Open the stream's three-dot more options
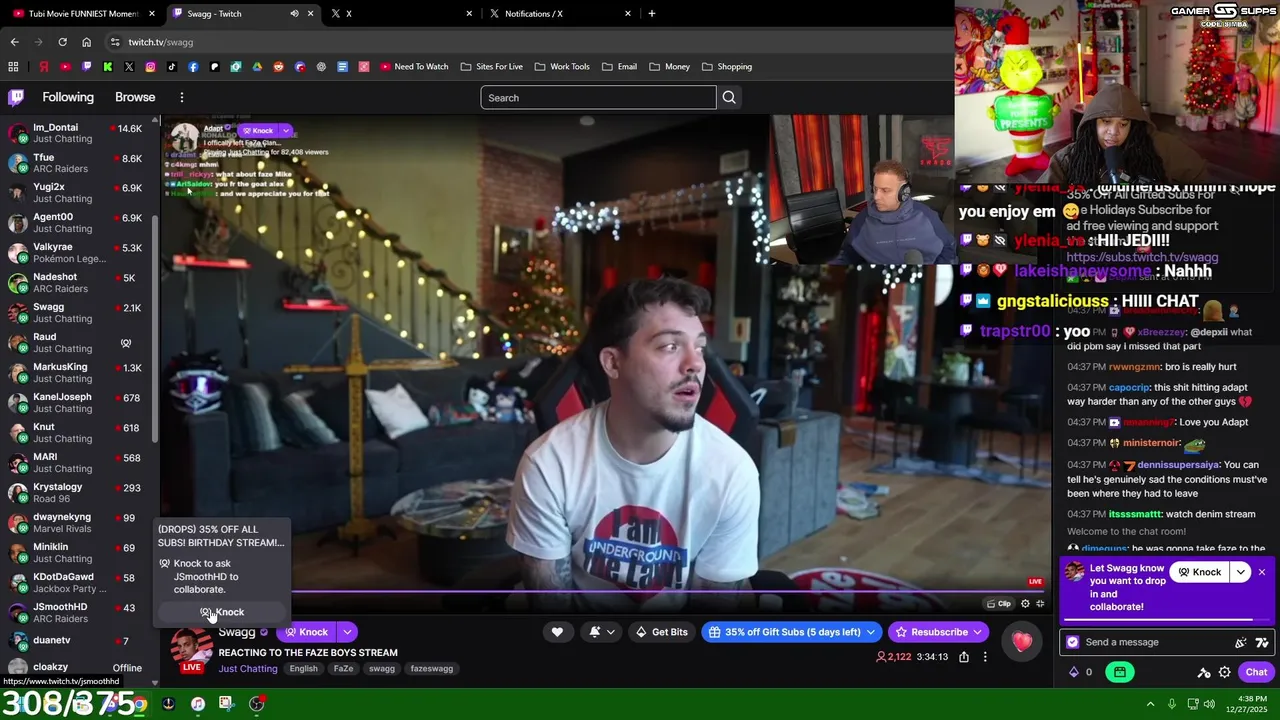 [x=985, y=657]
